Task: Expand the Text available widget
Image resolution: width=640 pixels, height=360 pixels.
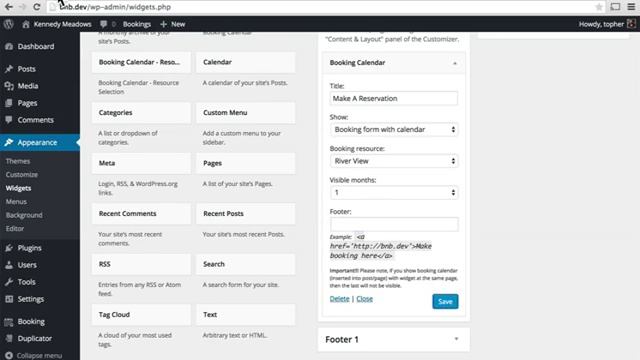Action: pos(246,315)
